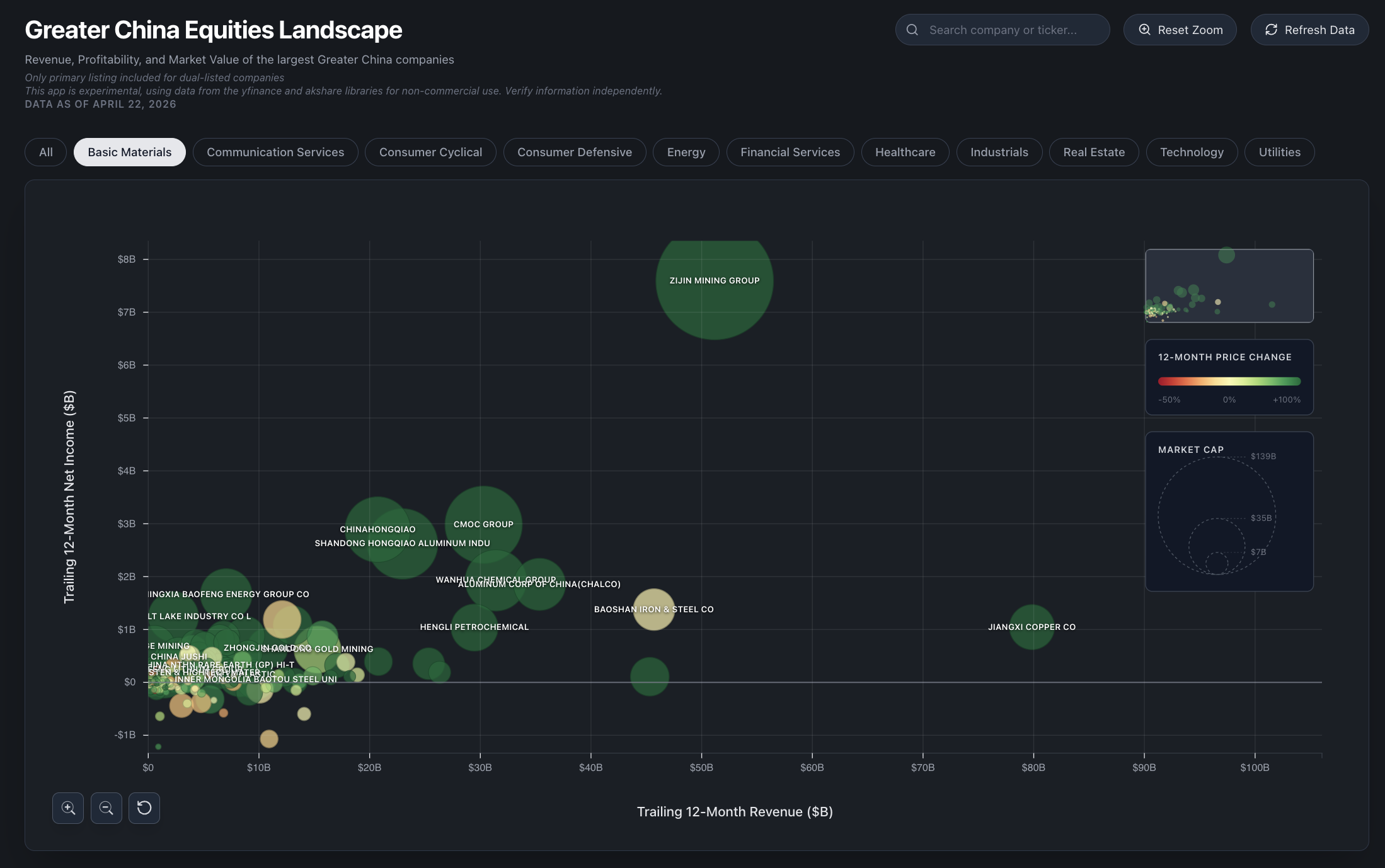Click the Greater China Equities Landscape heading
The height and width of the screenshot is (868, 1385).
coord(213,30)
